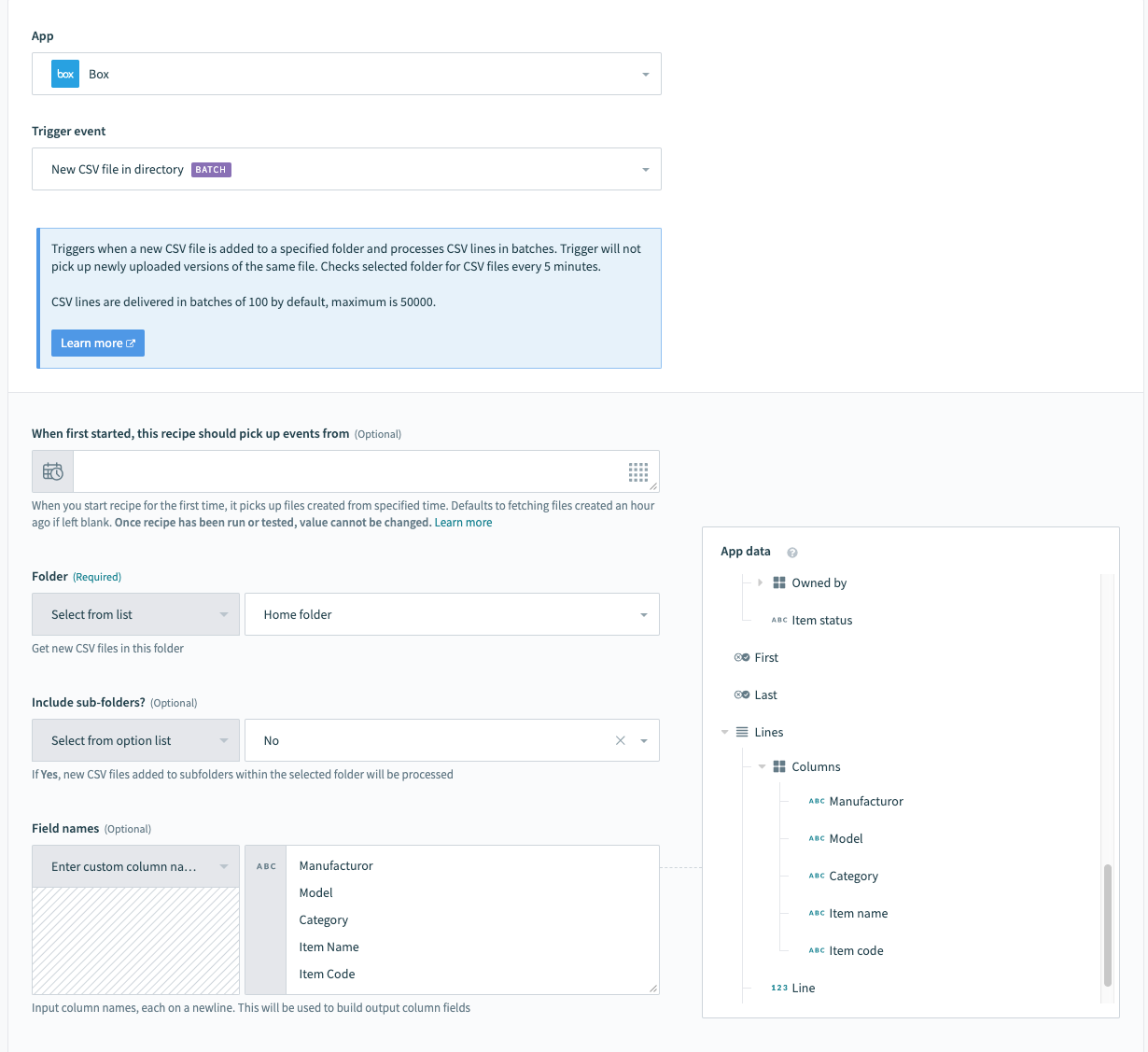Click the App data panel scrollbar
Screen dimensions: 1148x1052
pos(1108,924)
